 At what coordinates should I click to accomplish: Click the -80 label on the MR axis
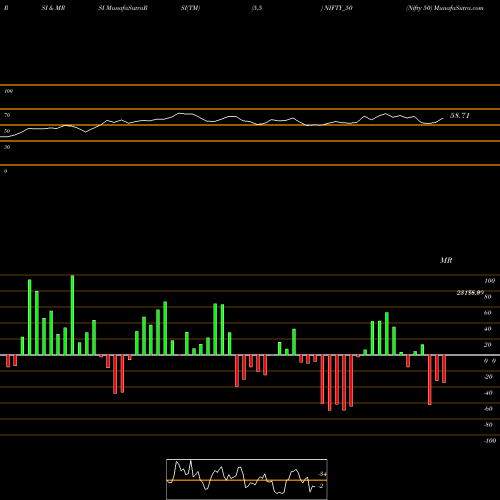pos(488,425)
